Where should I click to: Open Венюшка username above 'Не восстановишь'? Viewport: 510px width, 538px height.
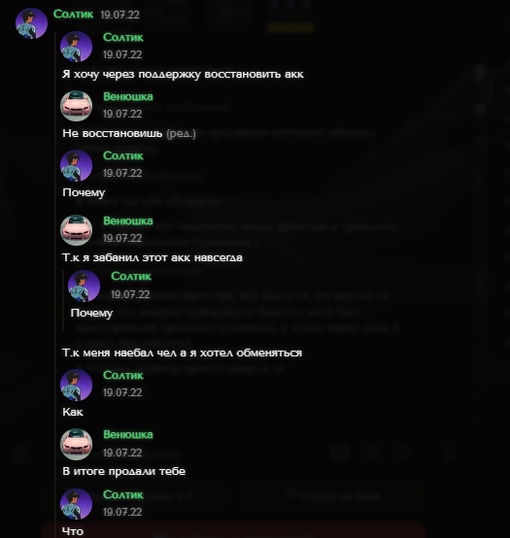tap(128, 96)
